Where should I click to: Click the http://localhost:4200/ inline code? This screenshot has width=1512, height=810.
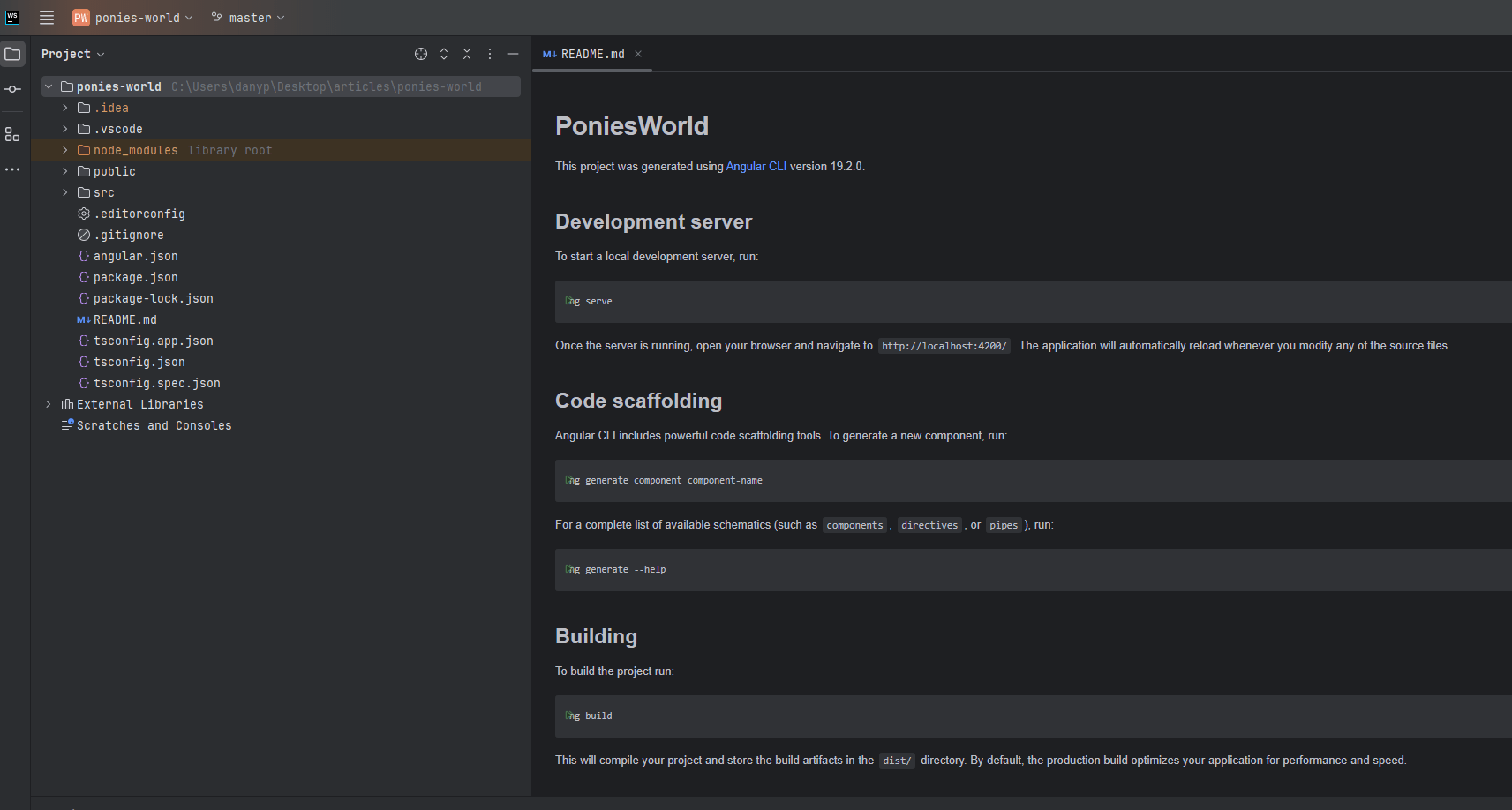pos(944,346)
